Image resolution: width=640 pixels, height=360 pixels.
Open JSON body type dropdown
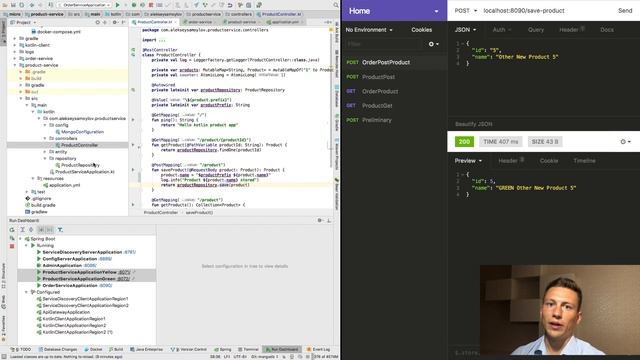pos(465,30)
